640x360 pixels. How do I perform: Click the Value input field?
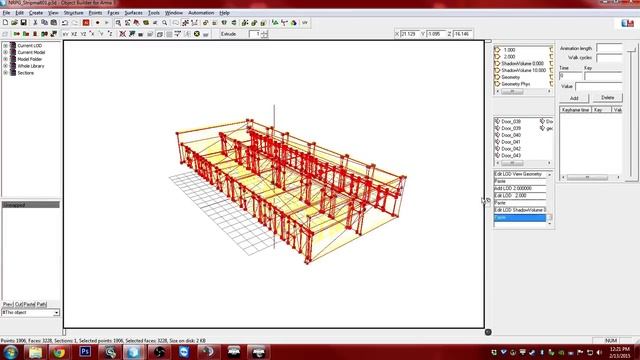tap(598, 87)
